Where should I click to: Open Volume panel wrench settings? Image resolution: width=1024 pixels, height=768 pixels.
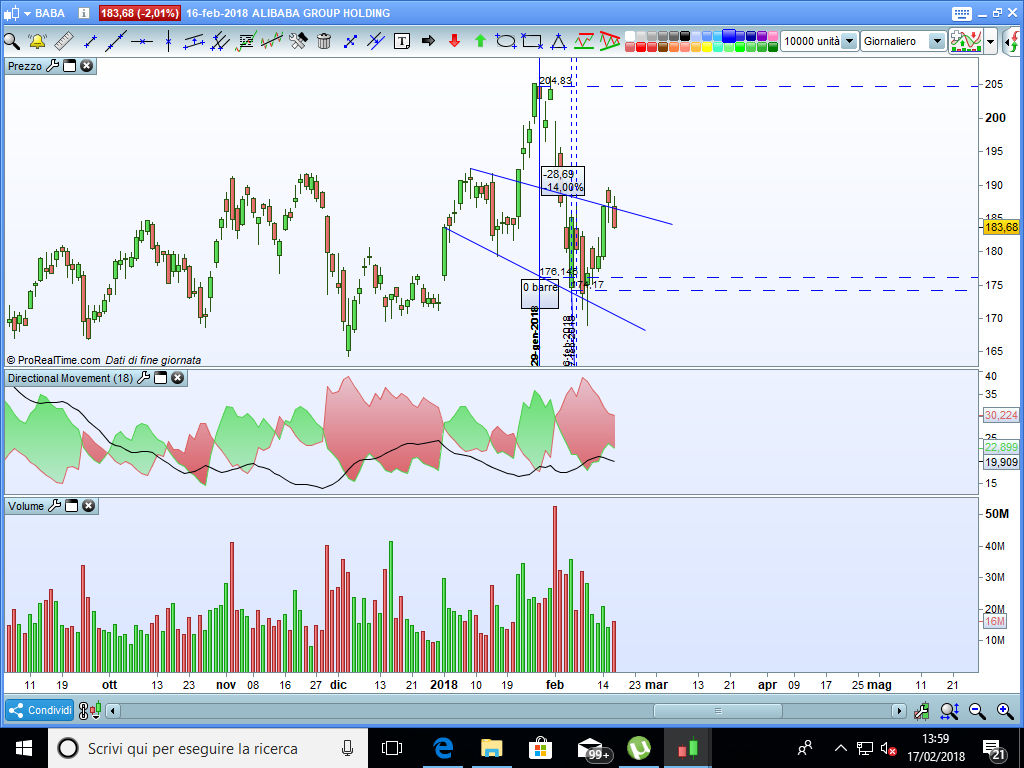pyautogui.click(x=54, y=506)
